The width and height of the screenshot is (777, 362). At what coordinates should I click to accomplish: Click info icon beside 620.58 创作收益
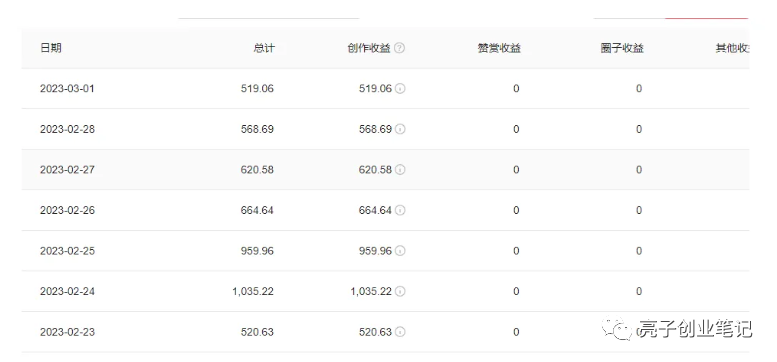pos(400,170)
